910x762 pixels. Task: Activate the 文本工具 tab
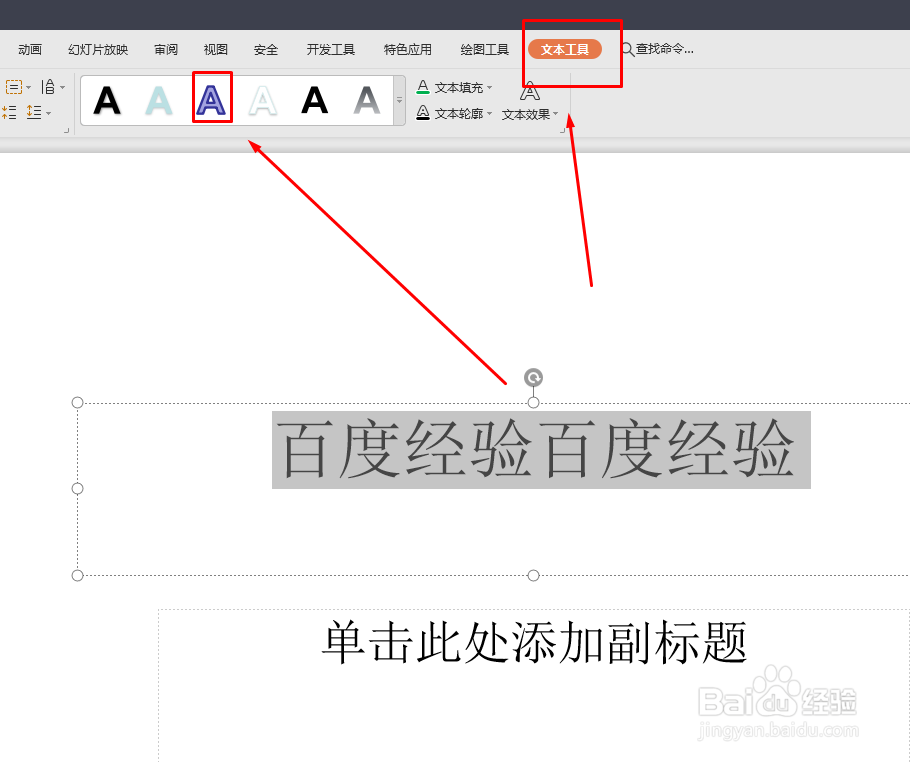tap(565, 49)
